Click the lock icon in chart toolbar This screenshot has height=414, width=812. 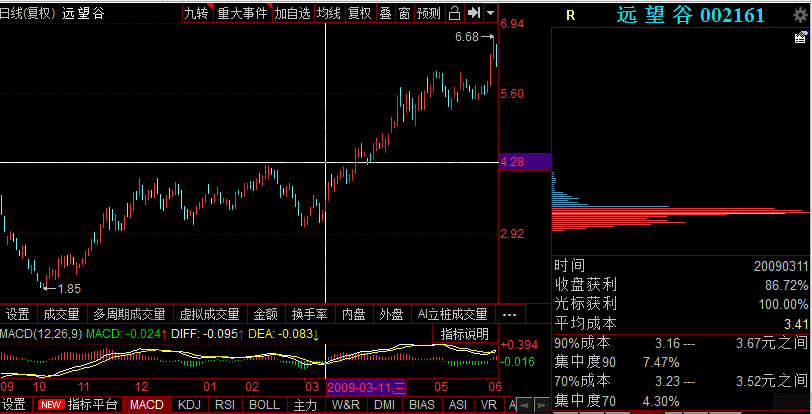click(454, 13)
